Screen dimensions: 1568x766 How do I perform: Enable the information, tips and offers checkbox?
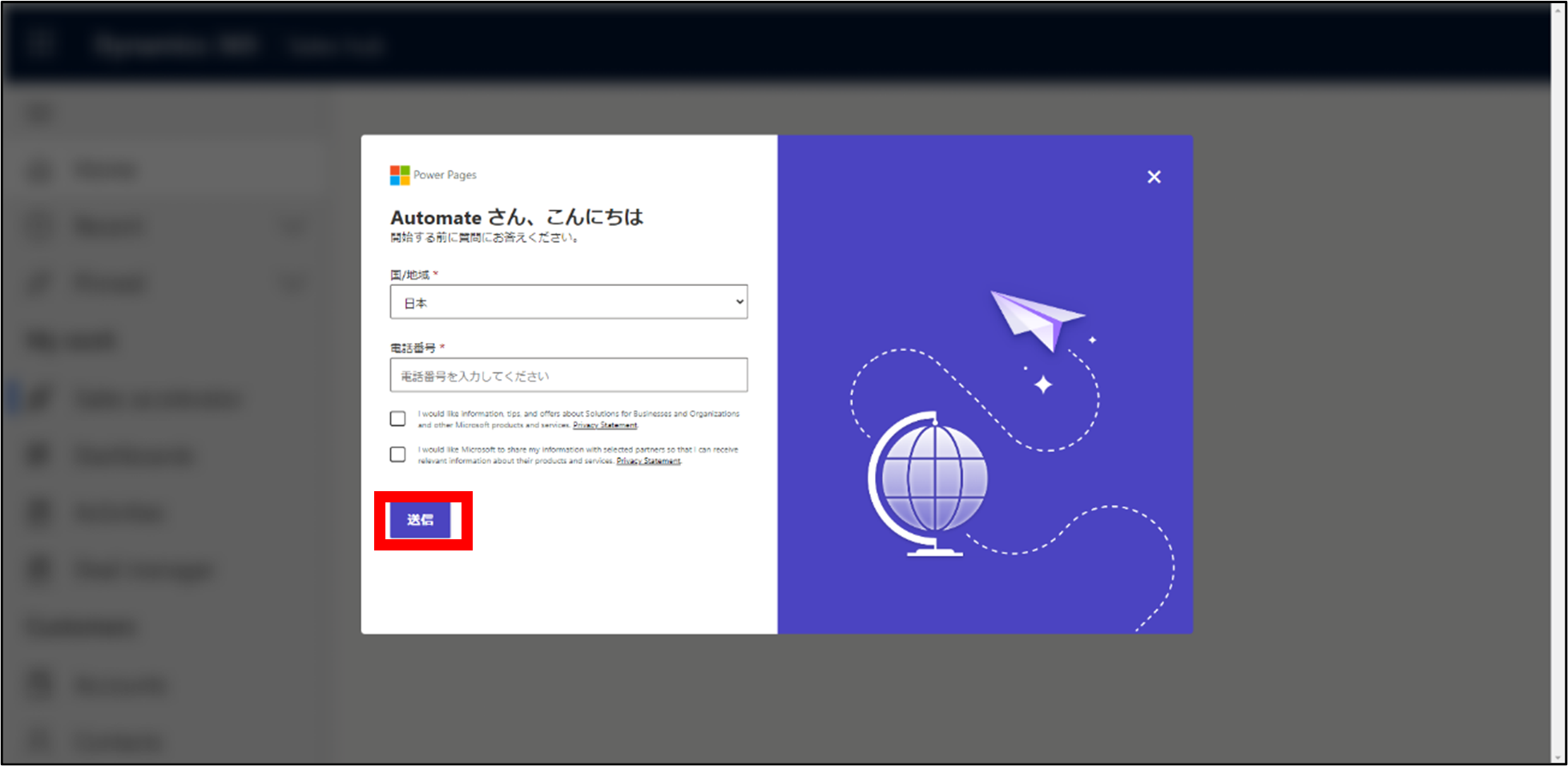click(397, 418)
